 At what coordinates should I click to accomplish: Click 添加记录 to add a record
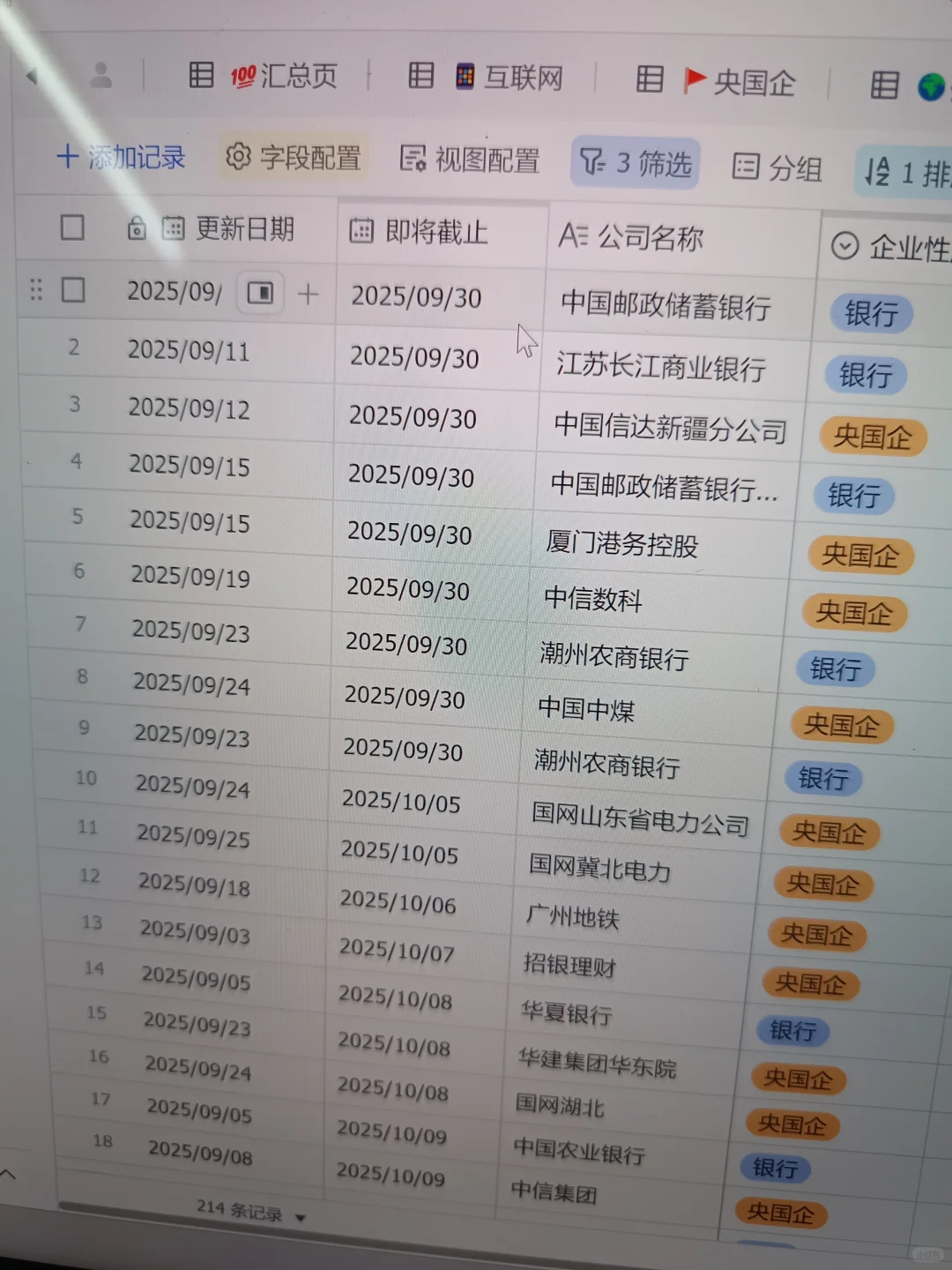[x=121, y=157]
